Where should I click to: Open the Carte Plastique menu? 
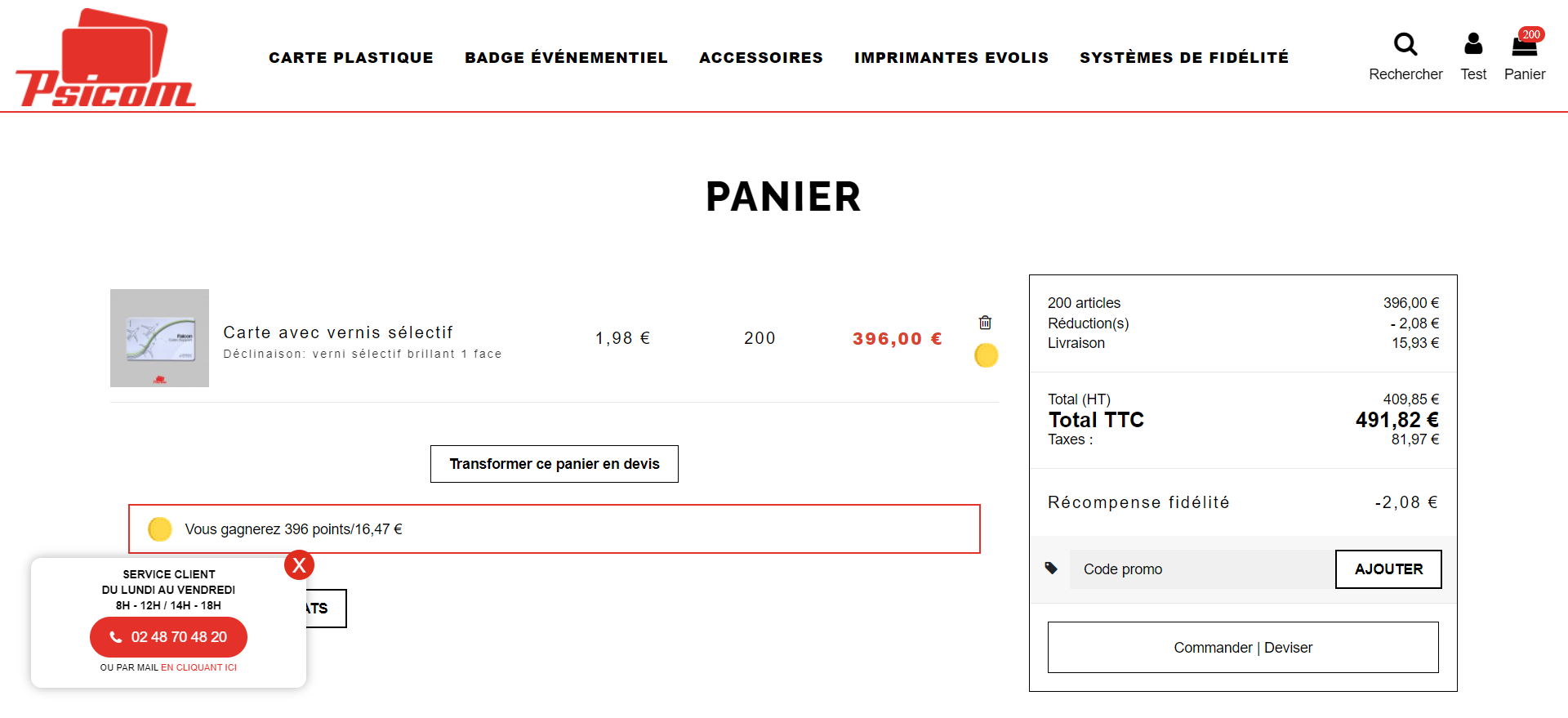[x=351, y=58]
